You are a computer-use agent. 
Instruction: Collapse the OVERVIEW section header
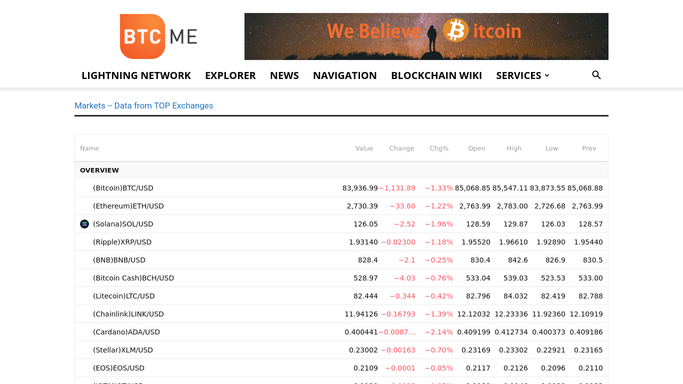coord(342,170)
